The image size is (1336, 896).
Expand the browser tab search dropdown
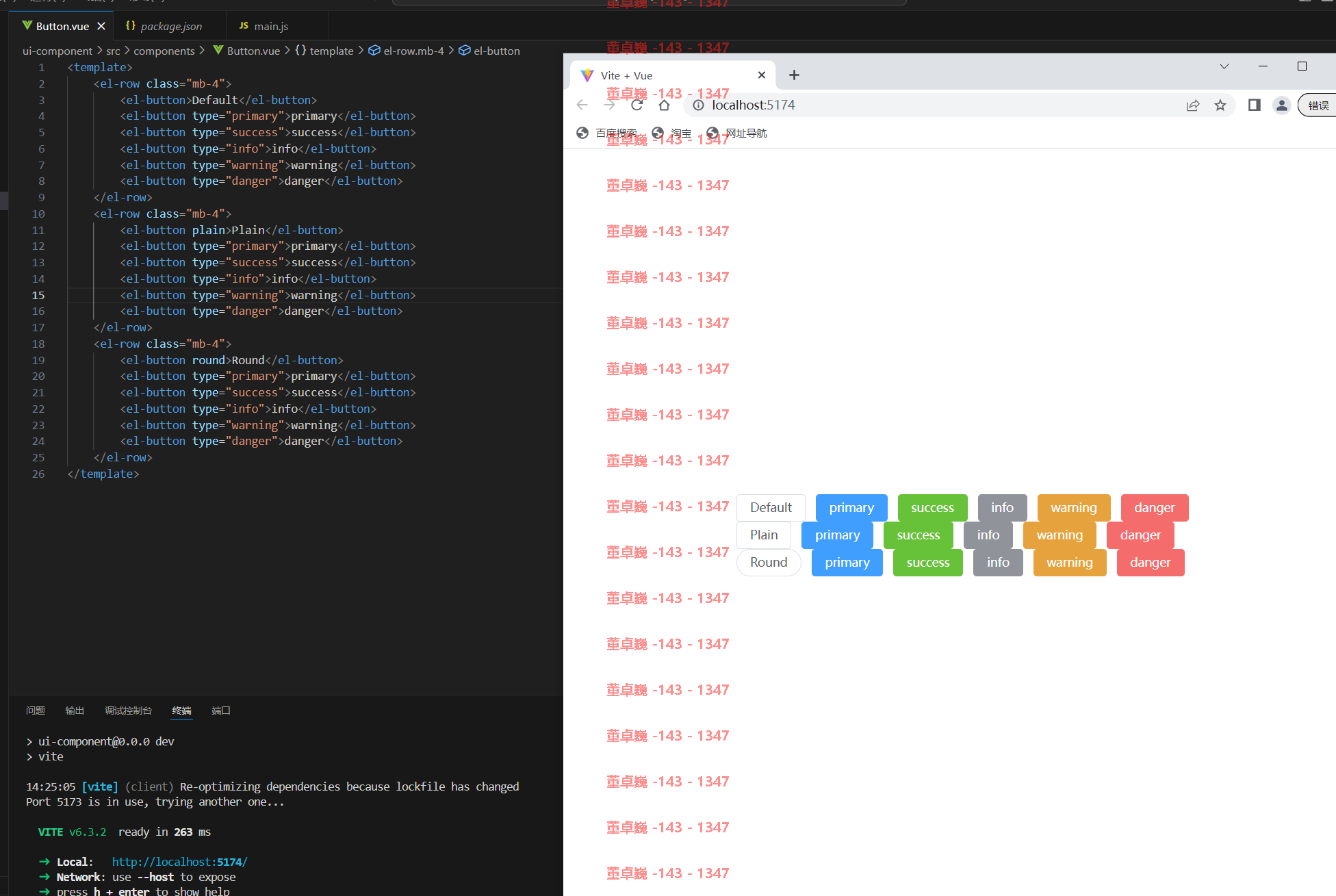[1224, 66]
